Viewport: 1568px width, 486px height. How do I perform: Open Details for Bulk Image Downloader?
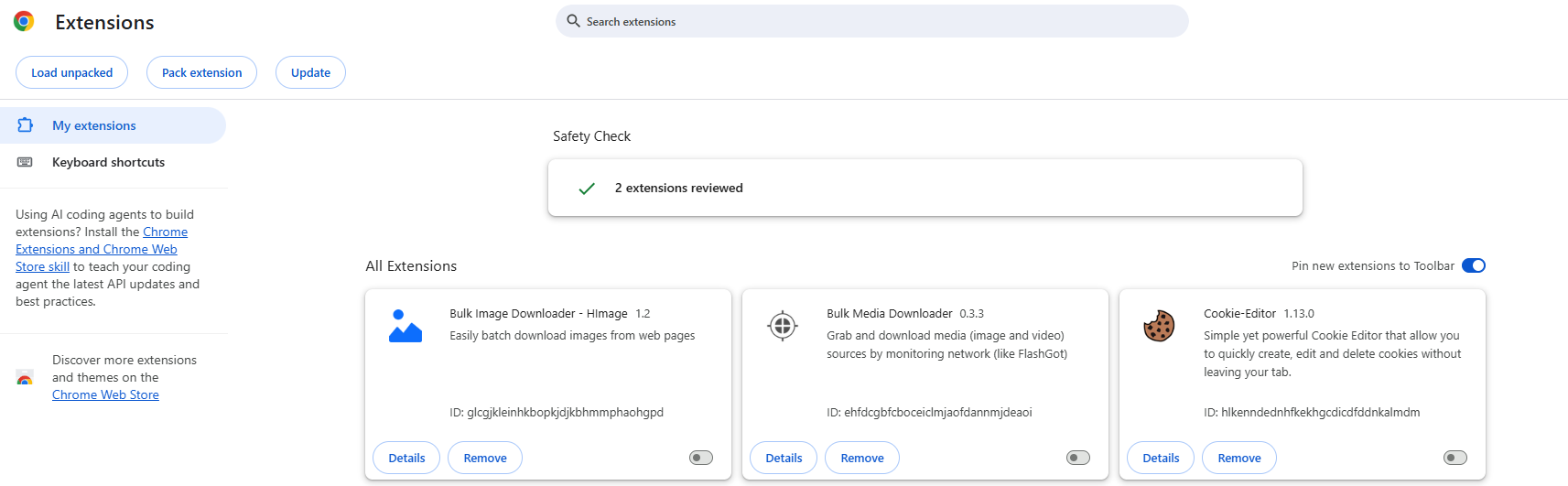pyautogui.click(x=406, y=458)
